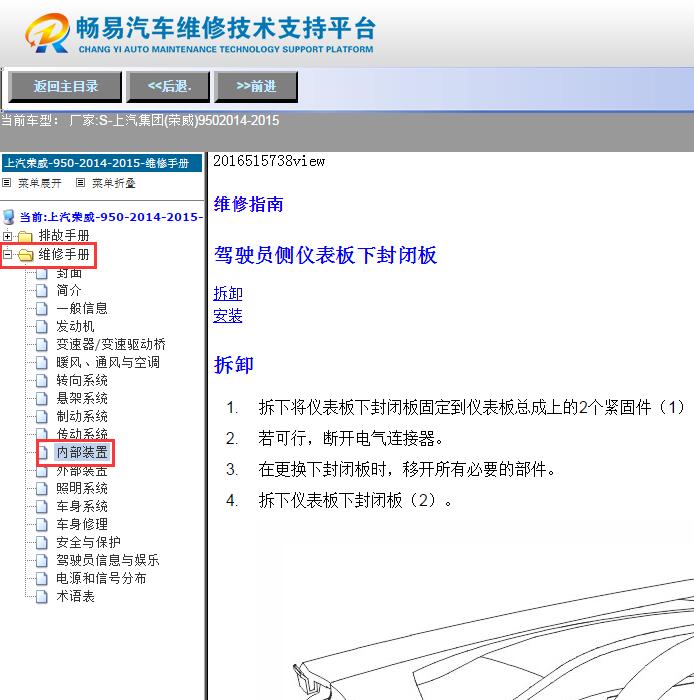Open the 车身系统 section
This screenshot has height=700, width=694.
coord(82,506)
